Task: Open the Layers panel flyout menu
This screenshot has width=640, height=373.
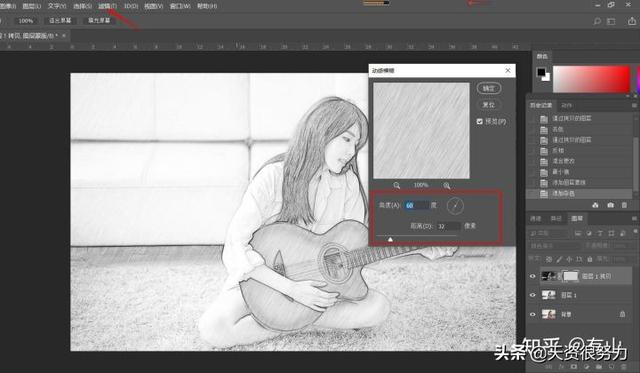Action: click(634, 219)
